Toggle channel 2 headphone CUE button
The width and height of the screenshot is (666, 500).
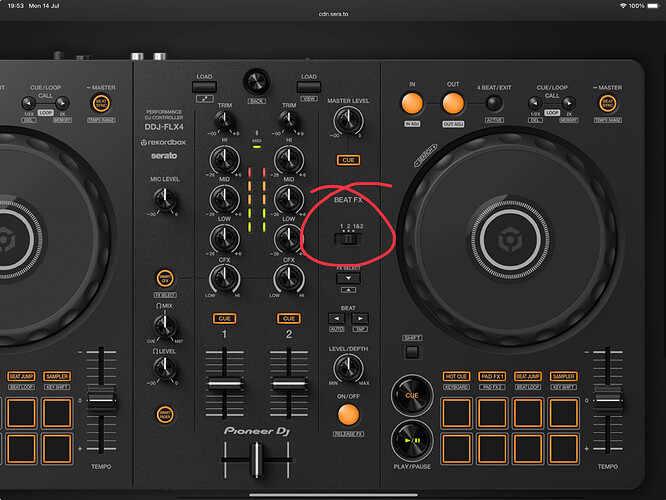tap(289, 319)
